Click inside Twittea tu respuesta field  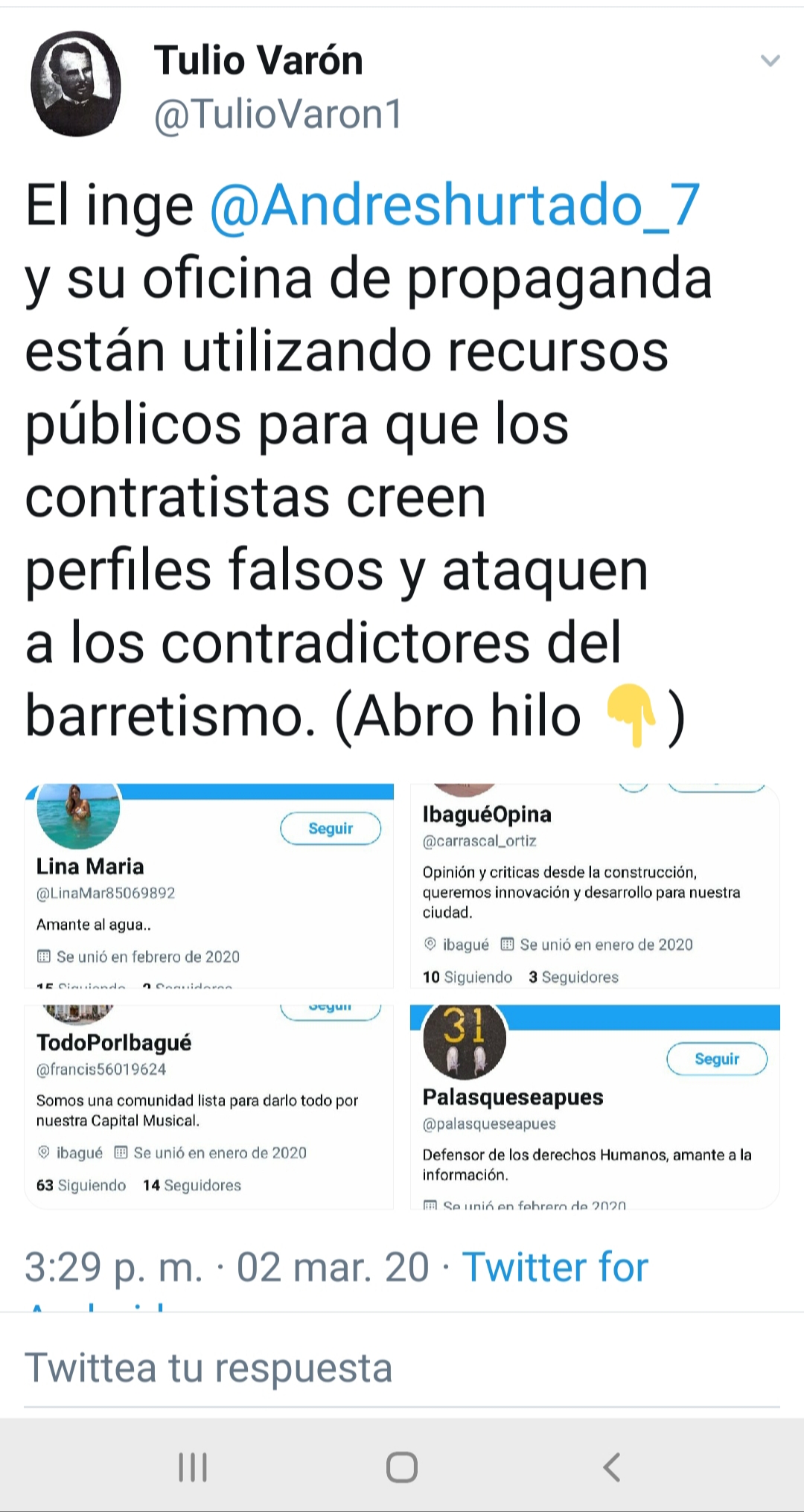(x=402, y=1368)
